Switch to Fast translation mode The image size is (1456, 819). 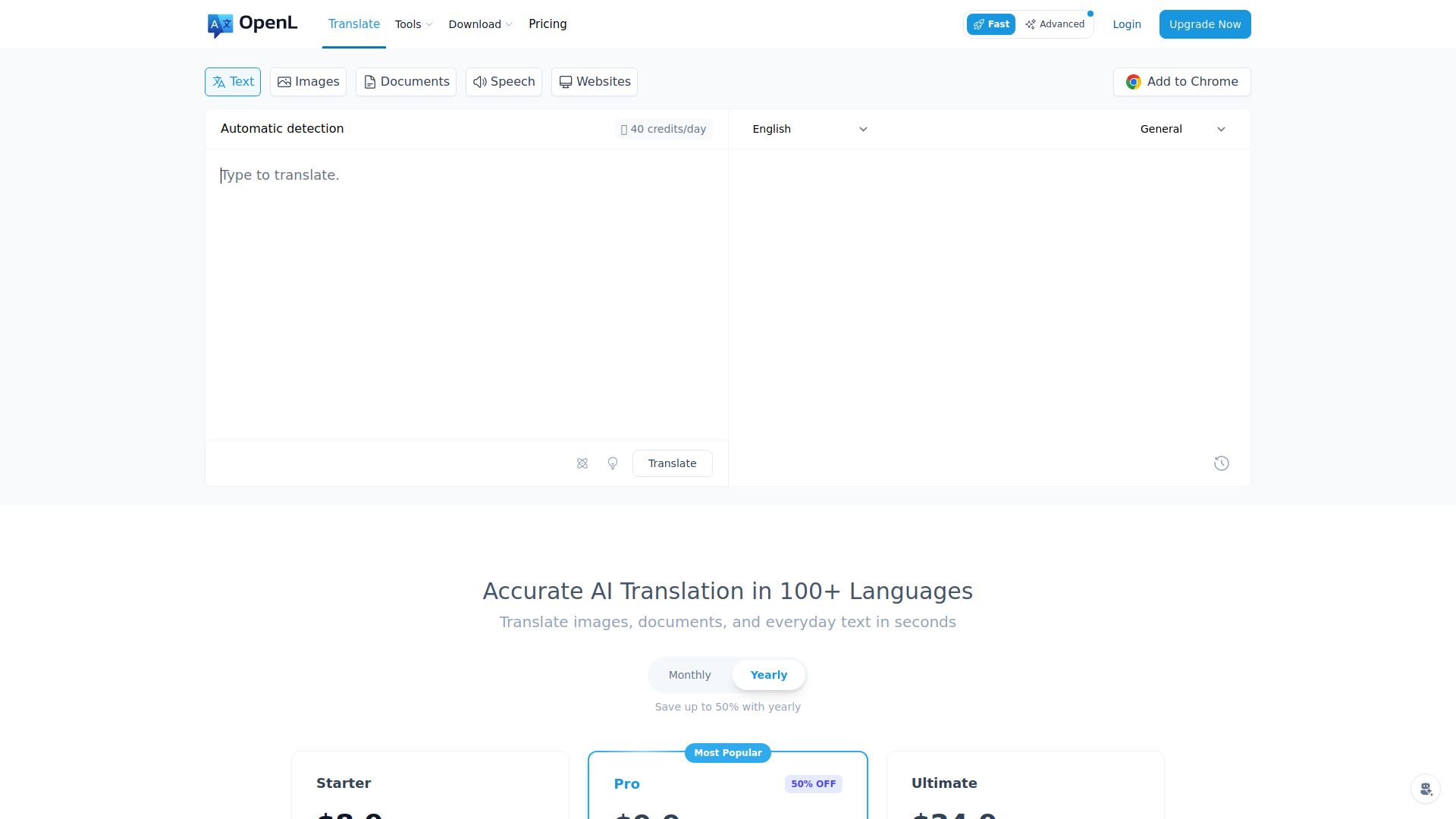tap(990, 24)
